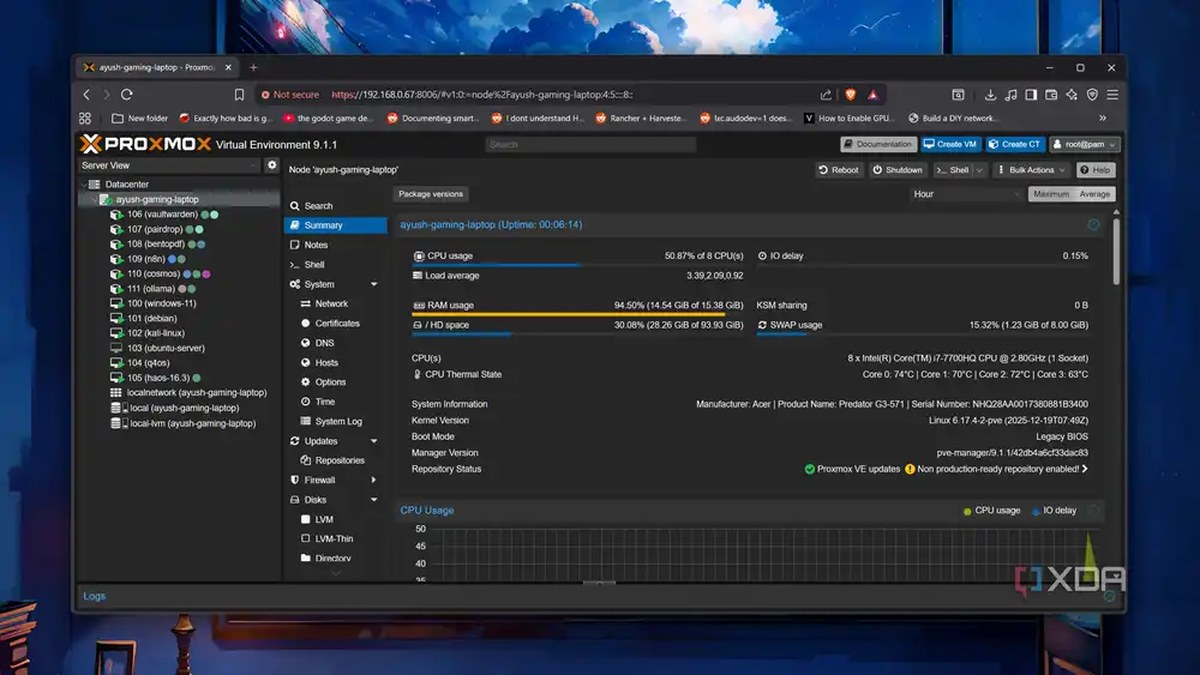Screen dimensions: 1200x675
Task: Open Network settings
Action: [335, 304]
